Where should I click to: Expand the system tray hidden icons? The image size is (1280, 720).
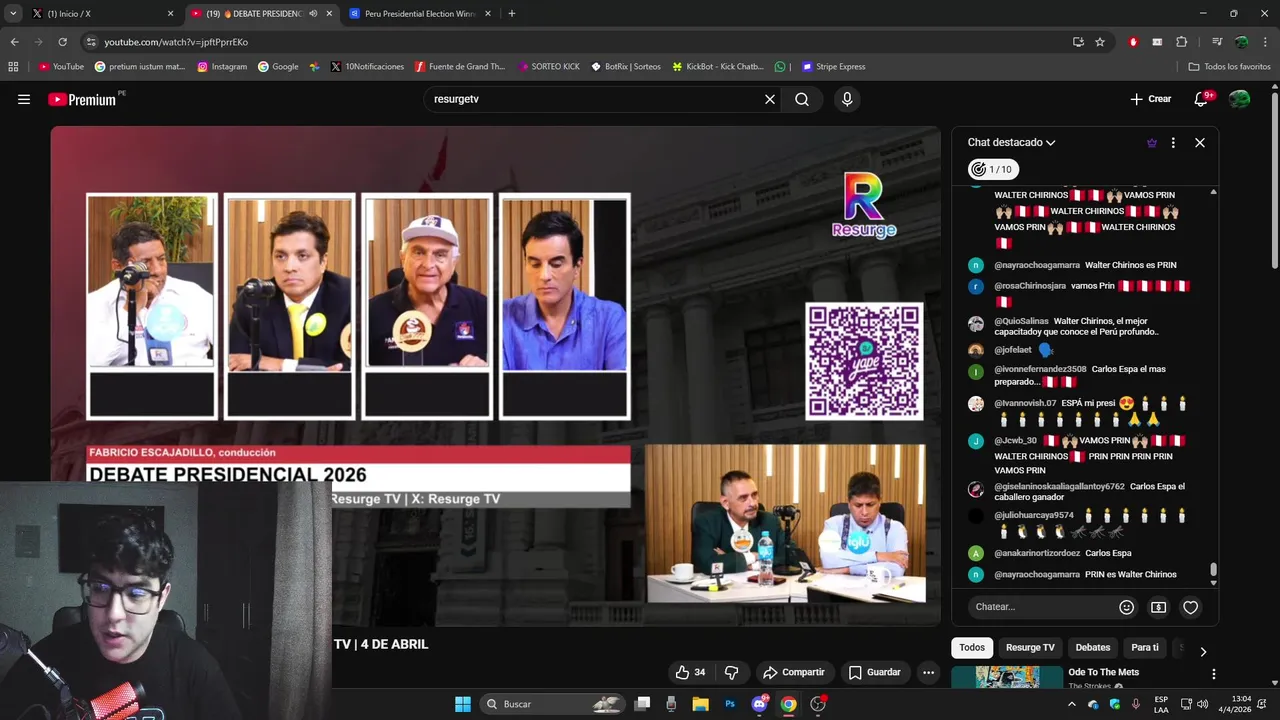(x=1072, y=704)
